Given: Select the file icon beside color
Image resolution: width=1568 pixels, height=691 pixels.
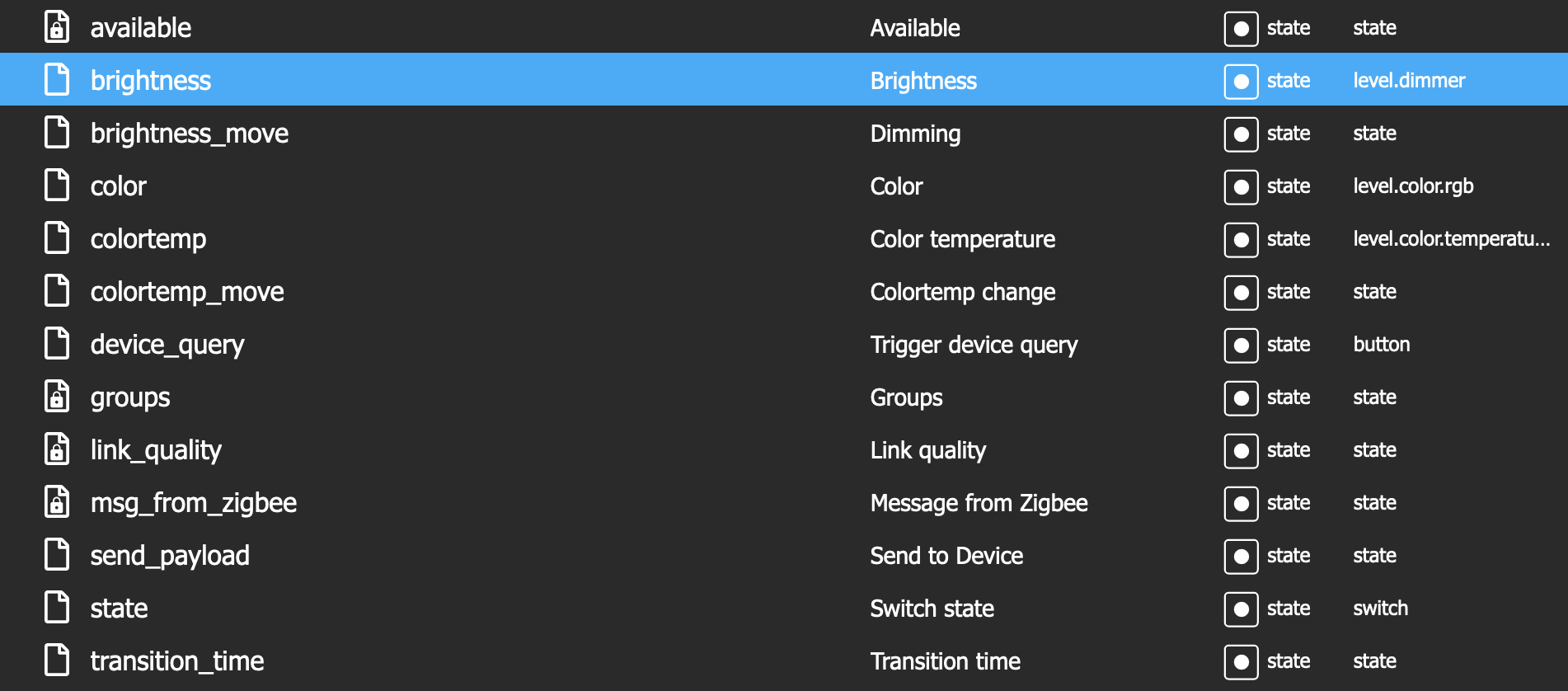Looking at the screenshot, I should pos(57,186).
